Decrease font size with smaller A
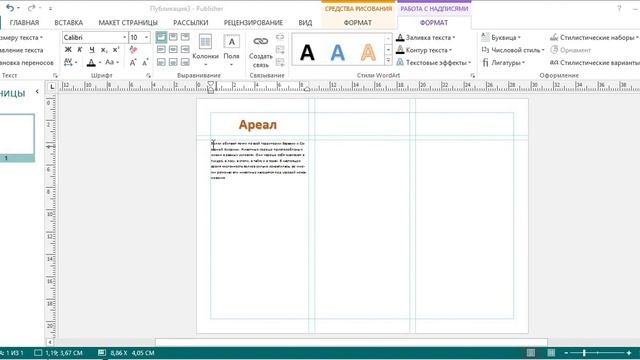640x360 pixels. coord(145,62)
